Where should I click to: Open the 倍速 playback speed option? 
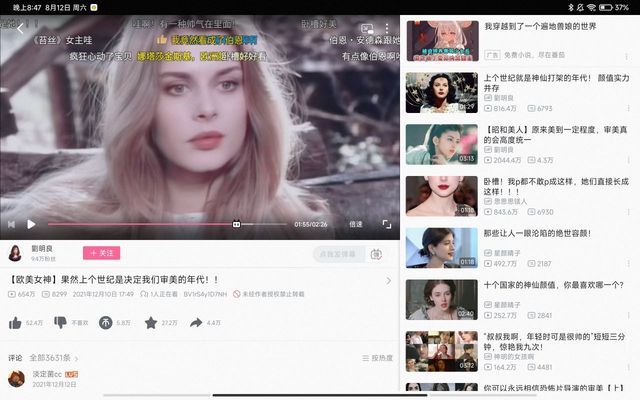(x=356, y=224)
